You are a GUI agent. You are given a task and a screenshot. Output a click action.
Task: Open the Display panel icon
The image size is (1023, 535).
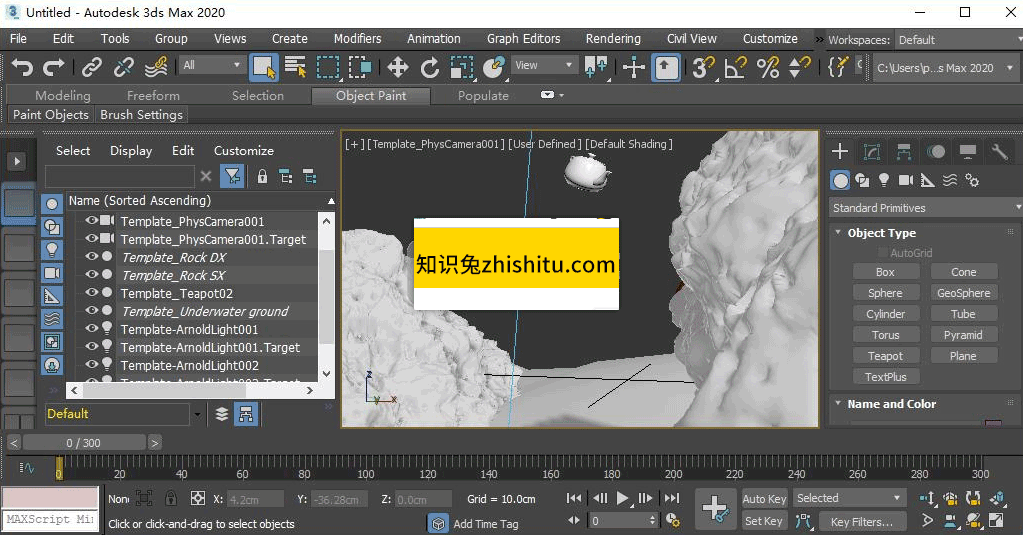(x=968, y=151)
